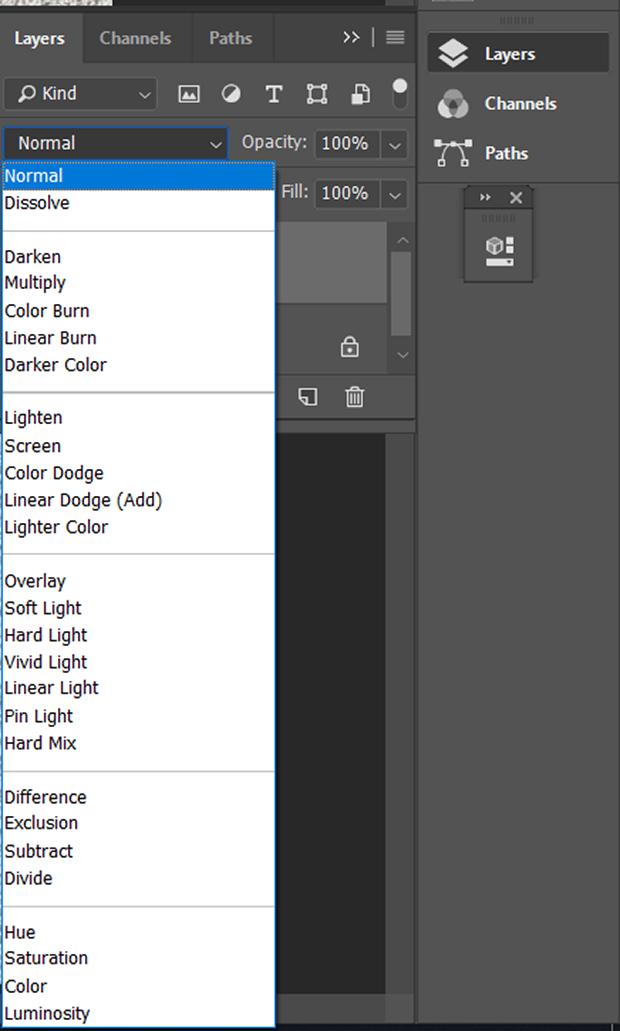Image resolution: width=620 pixels, height=1031 pixels.
Task: Open the Fill slider dropdown arrow
Action: coord(394,194)
